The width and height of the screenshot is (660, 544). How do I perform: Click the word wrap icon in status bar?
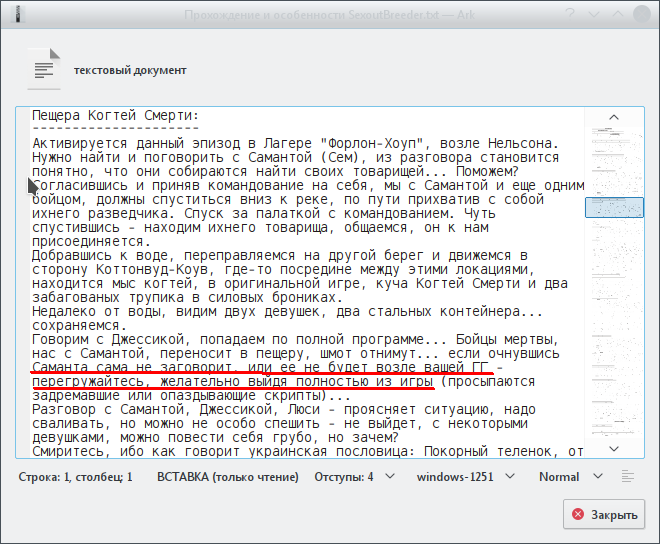click(628, 476)
